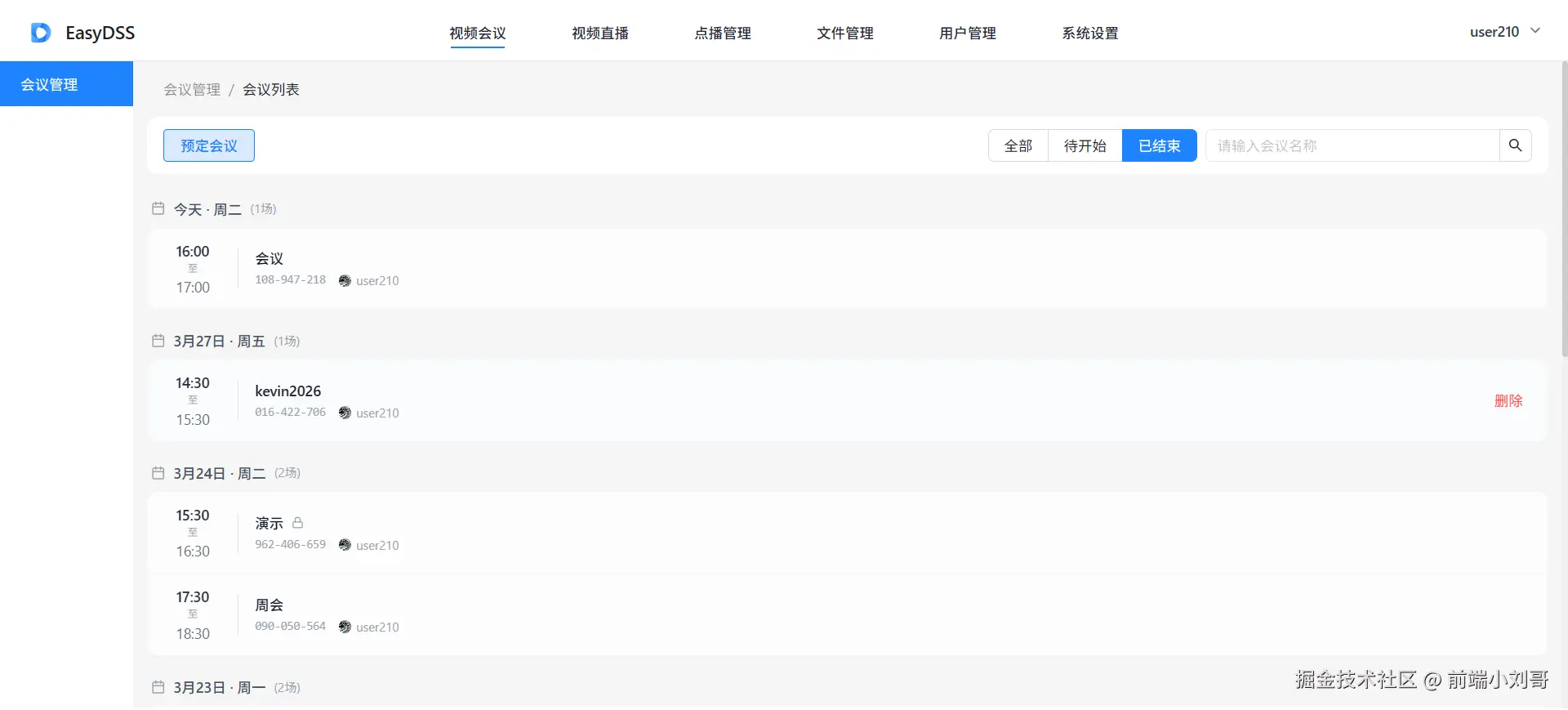Open 系统设置 menu item
The image size is (1568, 710).
1090,33
